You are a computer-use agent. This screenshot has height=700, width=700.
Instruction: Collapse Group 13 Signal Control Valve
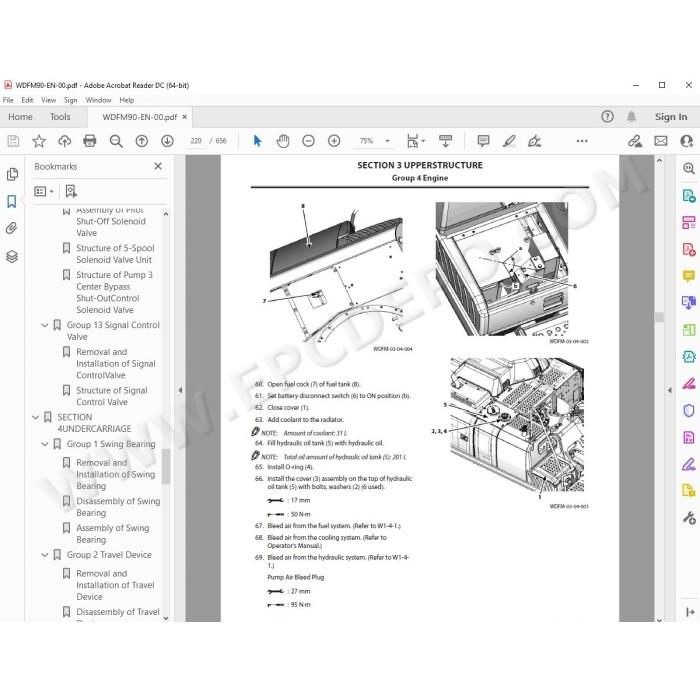pyautogui.click(x=45, y=325)
